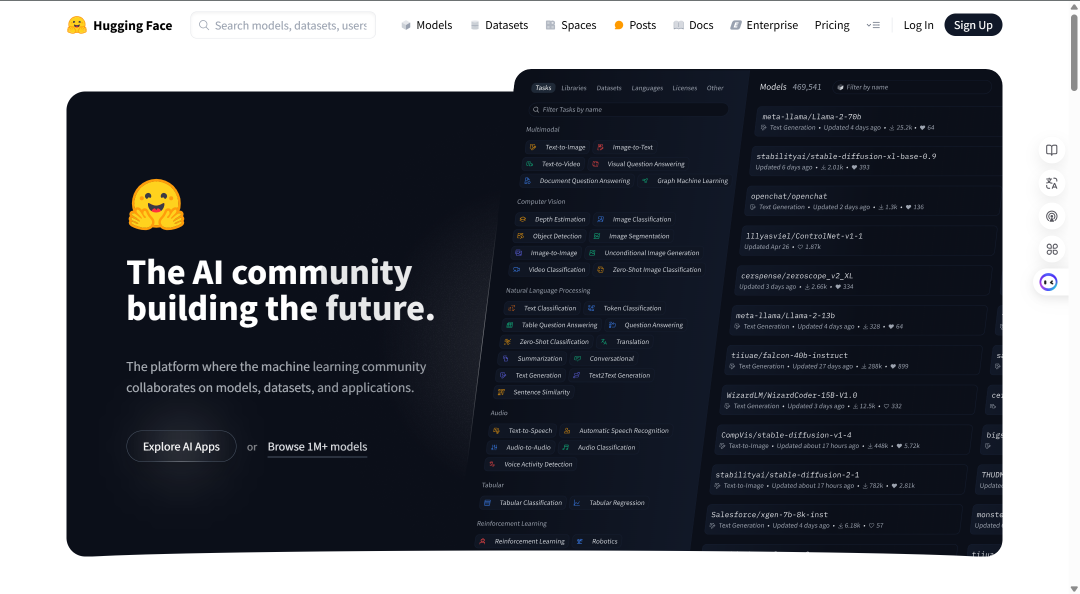
Task: Click the Image Segmentation task tag
Action: click(632, 236)
